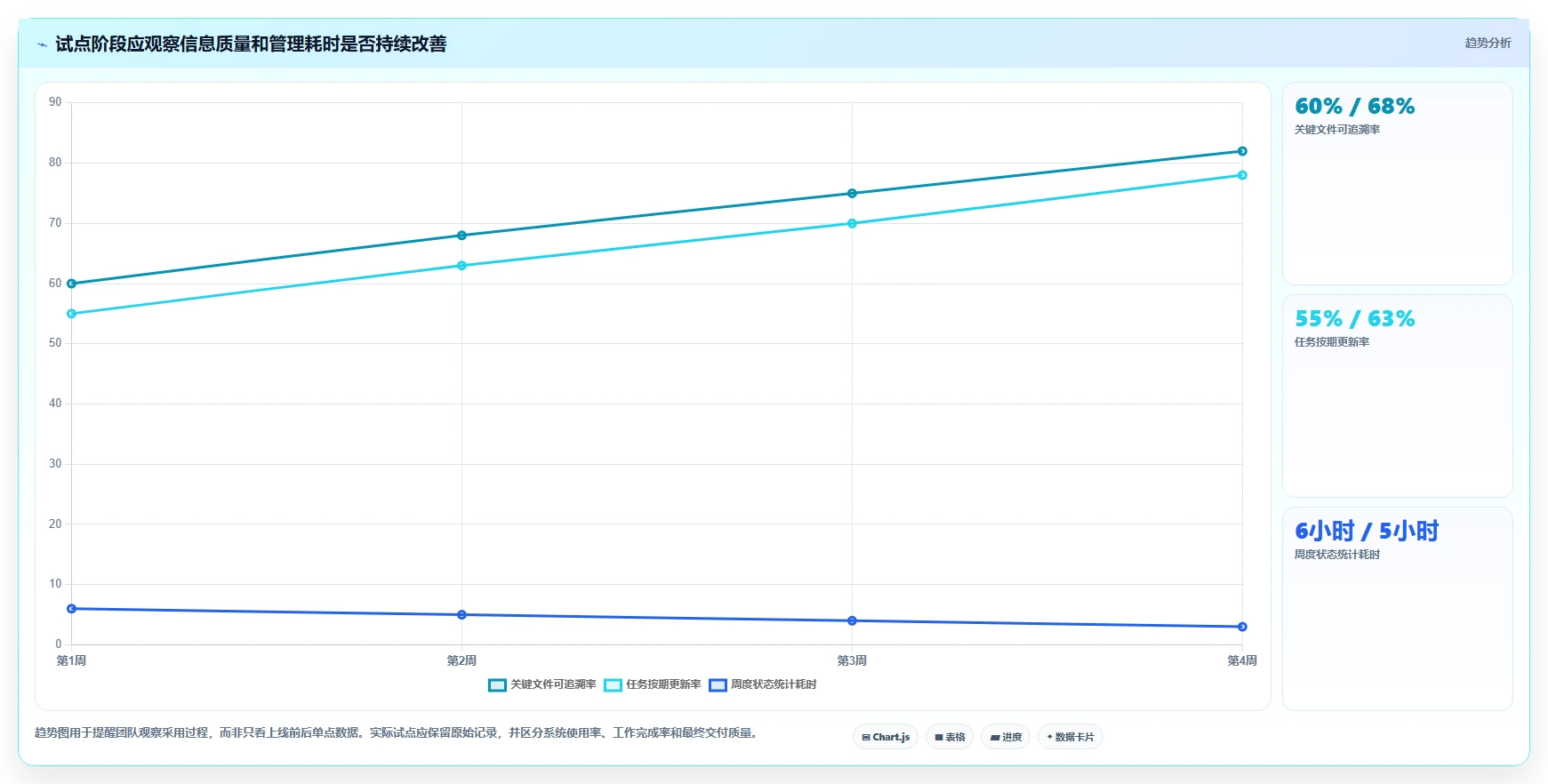
Task: Select 关键文件可追溯率 data point at 第3周
Action: tap(852, 193)
